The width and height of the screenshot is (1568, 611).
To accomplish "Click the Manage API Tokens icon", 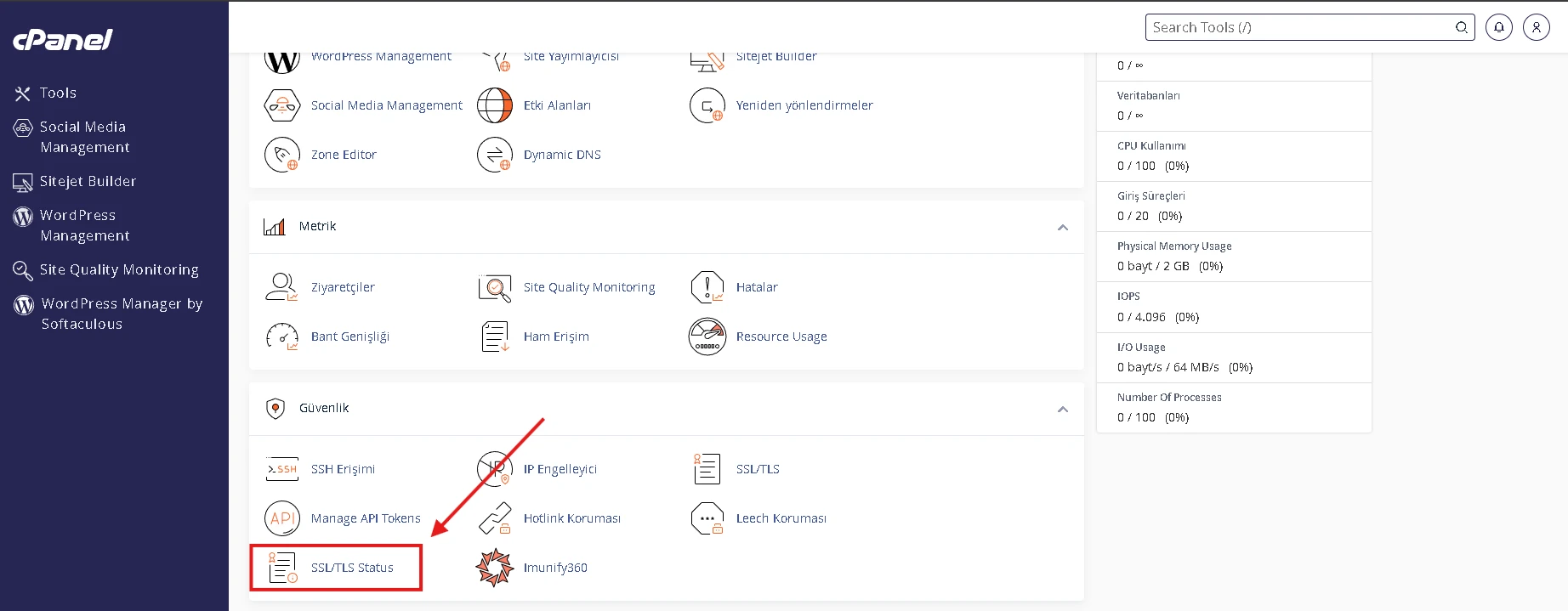I will 282,518.
